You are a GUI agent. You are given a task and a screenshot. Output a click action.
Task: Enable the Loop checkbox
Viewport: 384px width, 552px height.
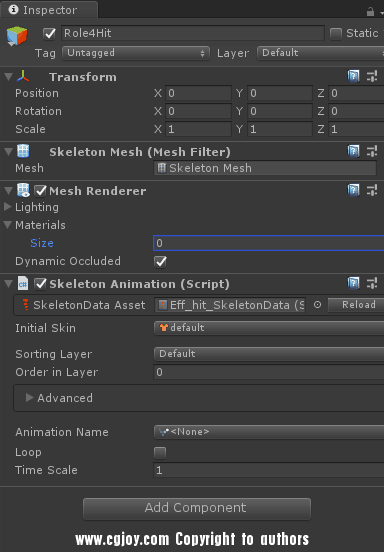pos(160,453)
